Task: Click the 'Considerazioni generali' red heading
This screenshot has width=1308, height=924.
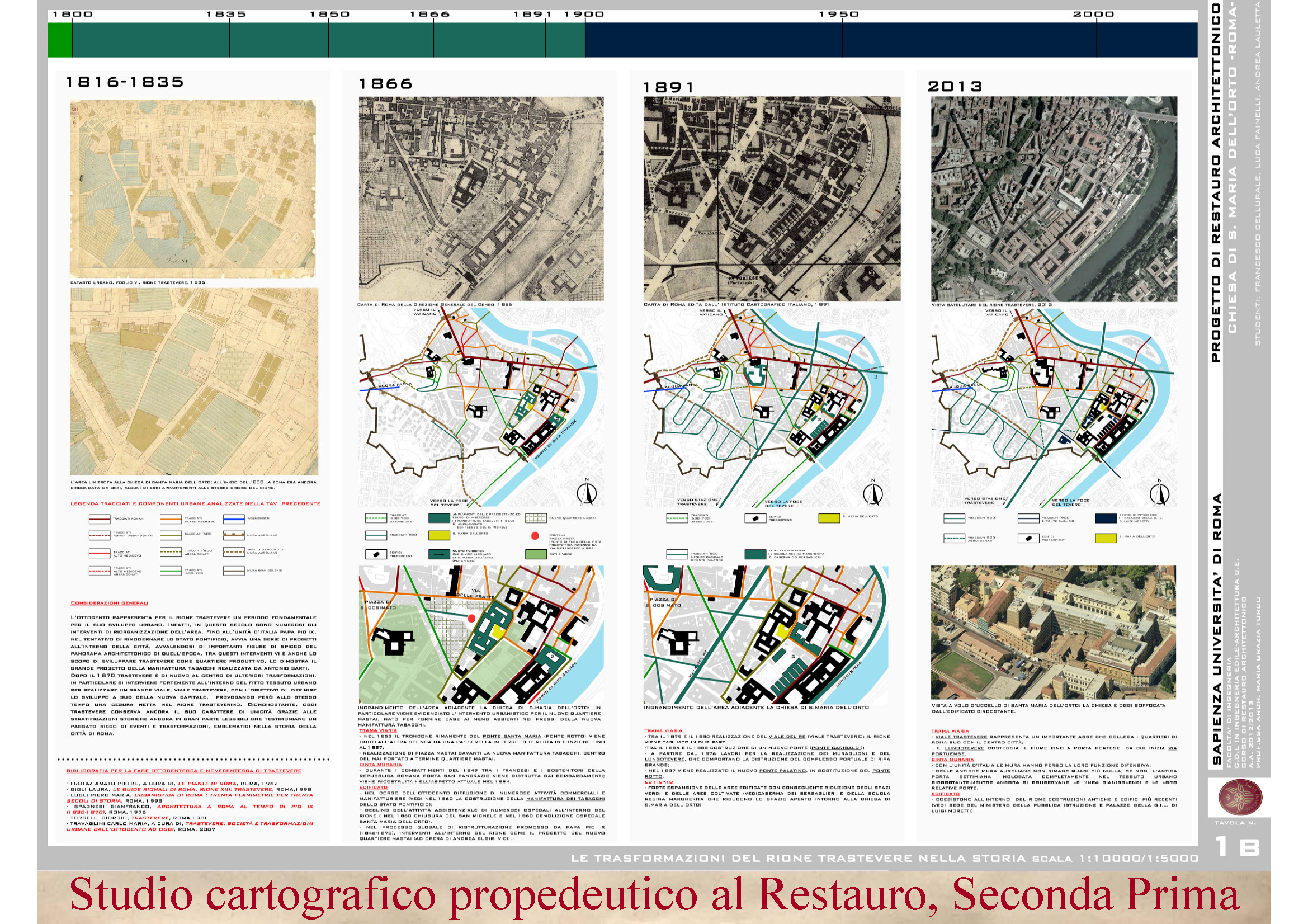Action: (x=110, y=603)
